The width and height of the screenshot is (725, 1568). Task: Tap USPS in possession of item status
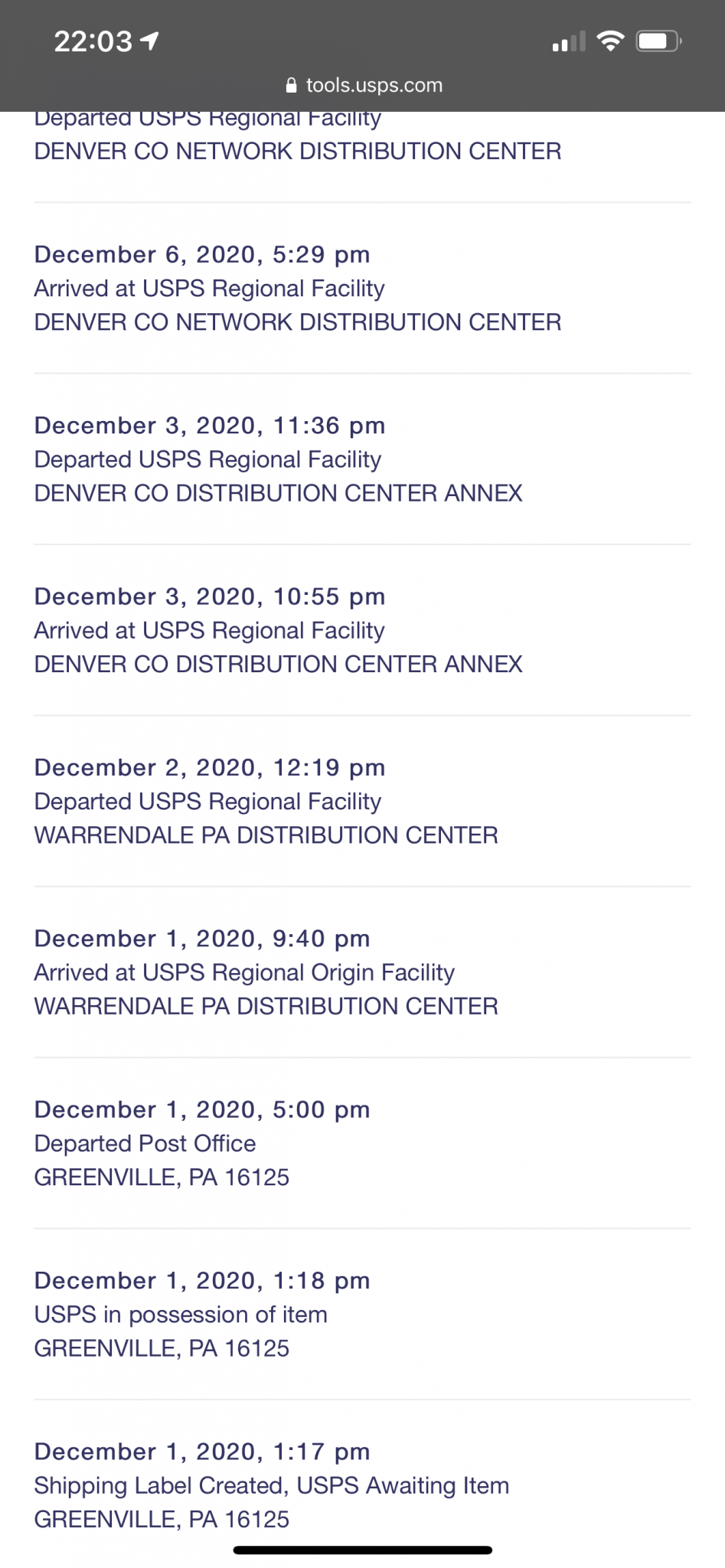click(x=181, y=1315)
